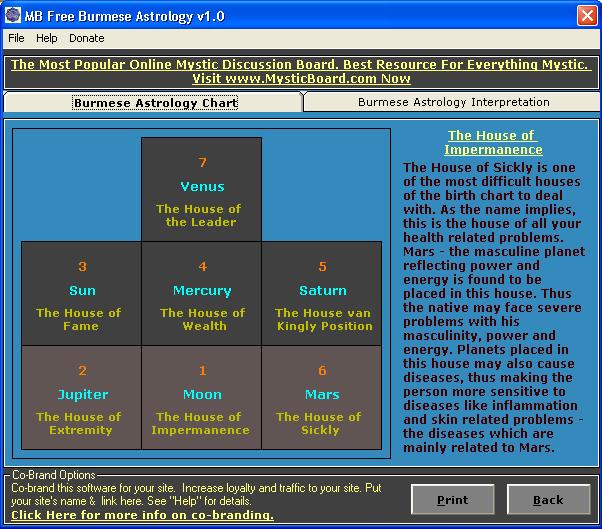Switch to Burmese Astrology Interpretation tab
The height and width of the screenshot is (529, 602).
tap(453, 102)
